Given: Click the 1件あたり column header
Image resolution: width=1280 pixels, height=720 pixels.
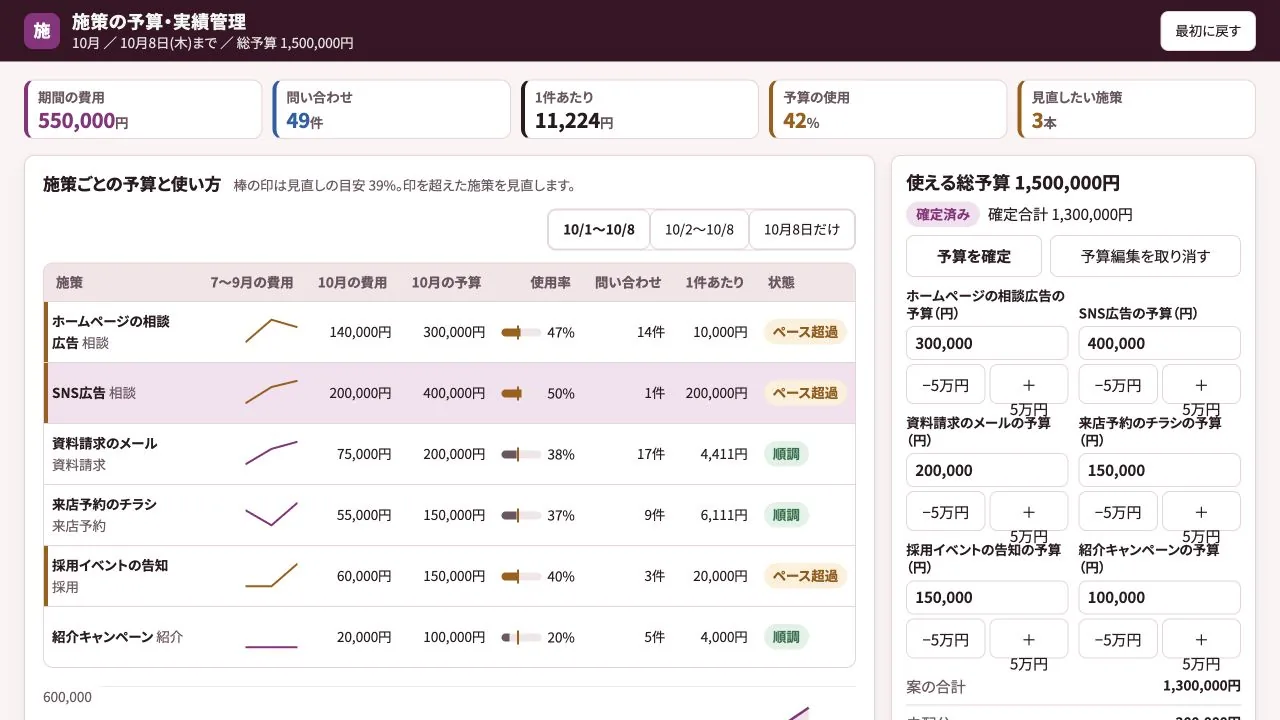Looking at the screenshot, I should pyautogui.click(x=715, y=283).
